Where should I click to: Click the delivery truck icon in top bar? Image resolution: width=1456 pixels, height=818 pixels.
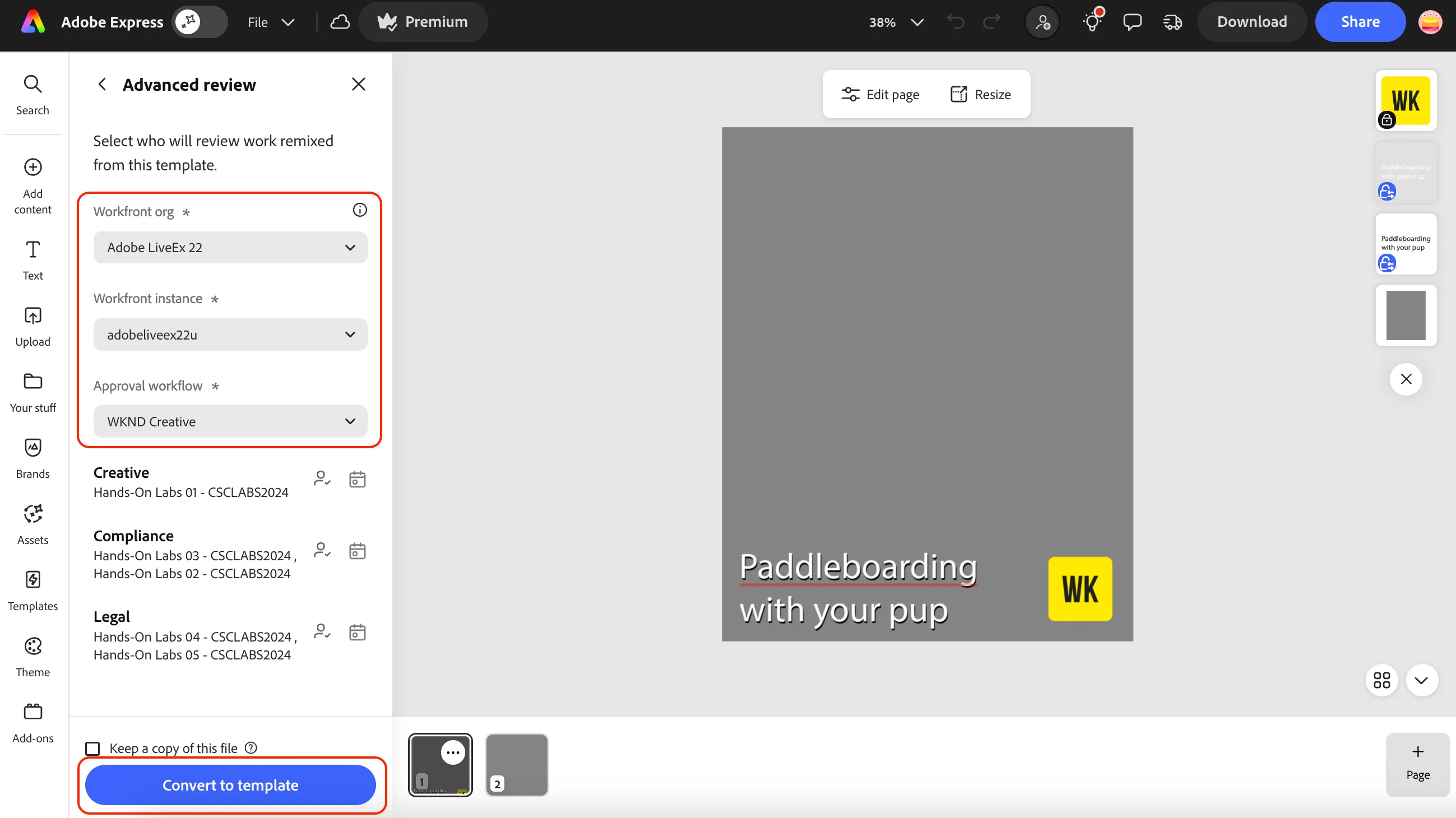pyautogui.click(x=1173, y=22)
